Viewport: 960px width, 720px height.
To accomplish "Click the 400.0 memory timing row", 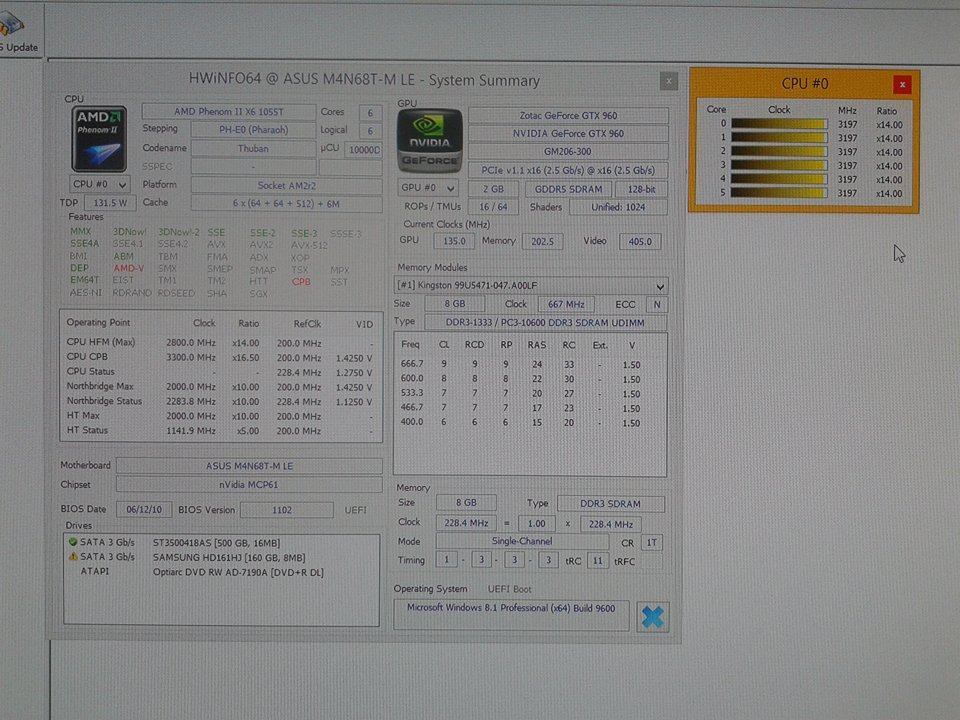I will (530, 422).
